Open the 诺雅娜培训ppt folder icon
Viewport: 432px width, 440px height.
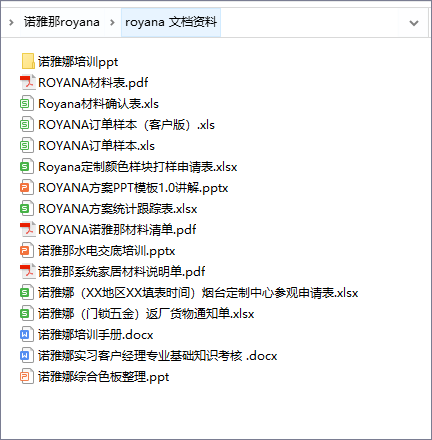point(28,62)
